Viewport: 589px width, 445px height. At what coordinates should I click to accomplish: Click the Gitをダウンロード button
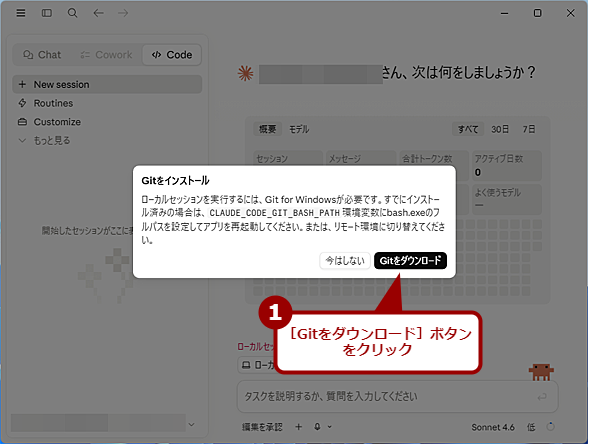tap(410, 261)
